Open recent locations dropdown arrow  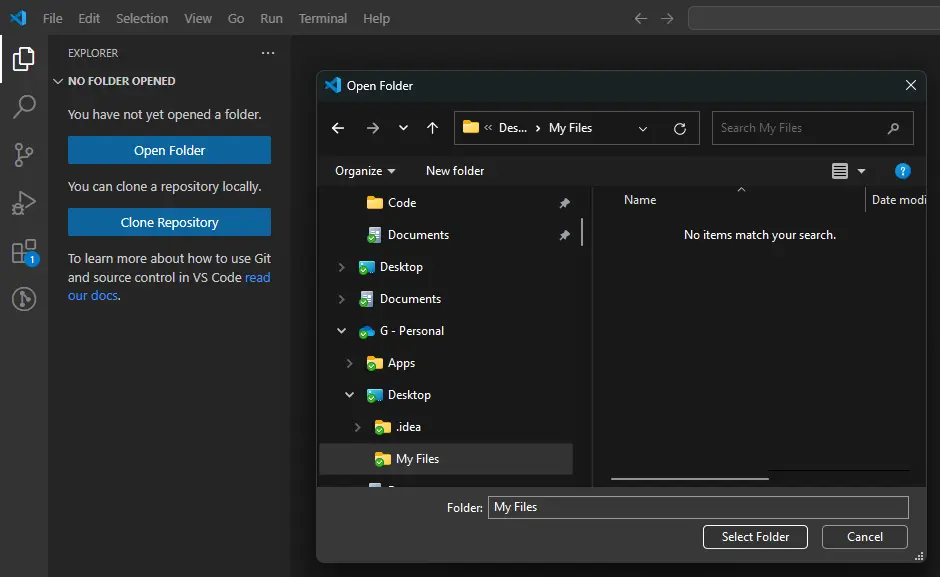[403, 128]
